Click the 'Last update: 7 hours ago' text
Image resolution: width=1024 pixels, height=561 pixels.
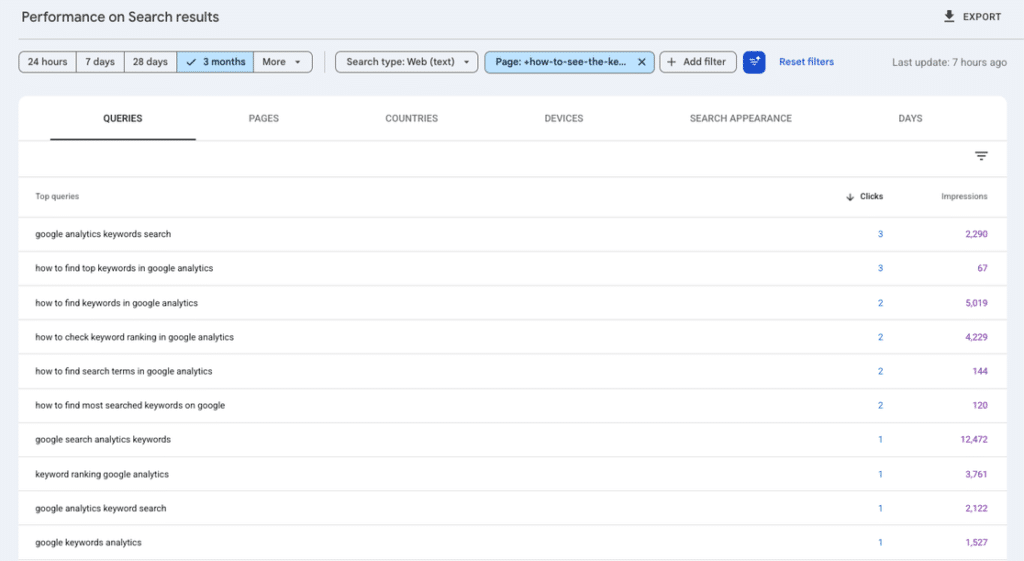[949, 63]
